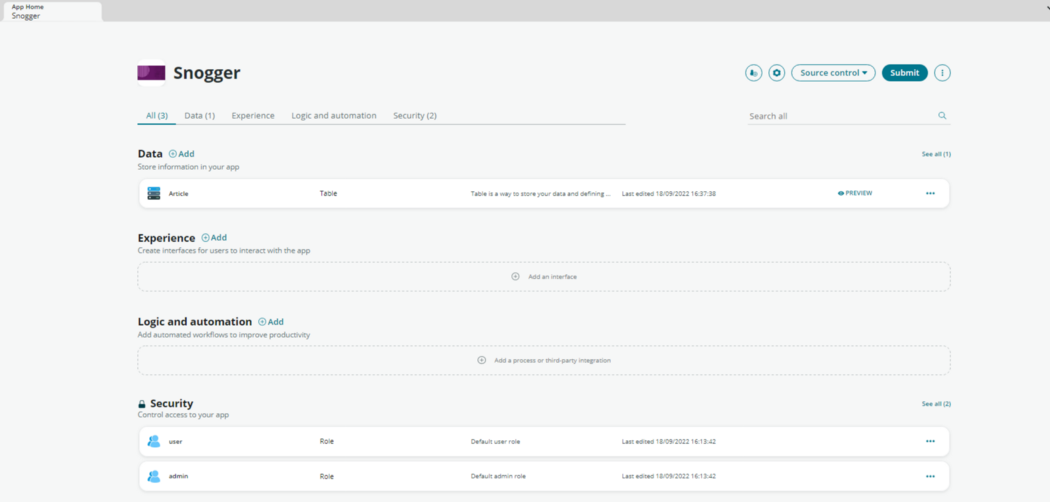Open the vertical three-dot menu beside Submit
This screenshot has height=502, width=1050.
tap(942, 73)
